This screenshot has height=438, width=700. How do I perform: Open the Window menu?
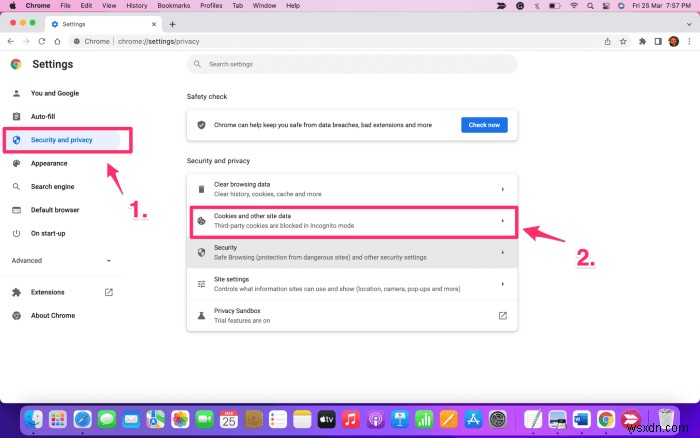[264, 6]
